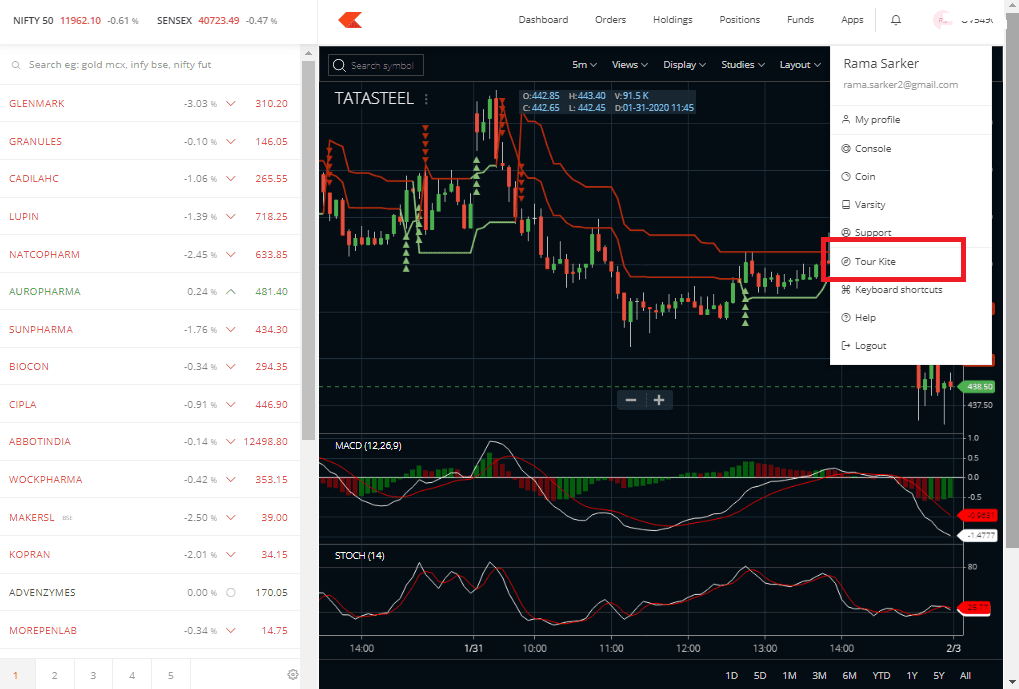
Task: Open the user avatar icon
Action: click(942, 20)
